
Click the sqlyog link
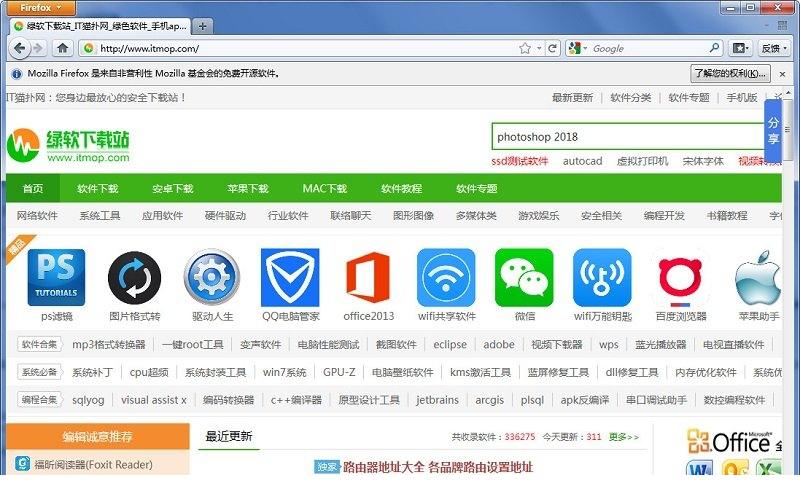tap(88, 400)
